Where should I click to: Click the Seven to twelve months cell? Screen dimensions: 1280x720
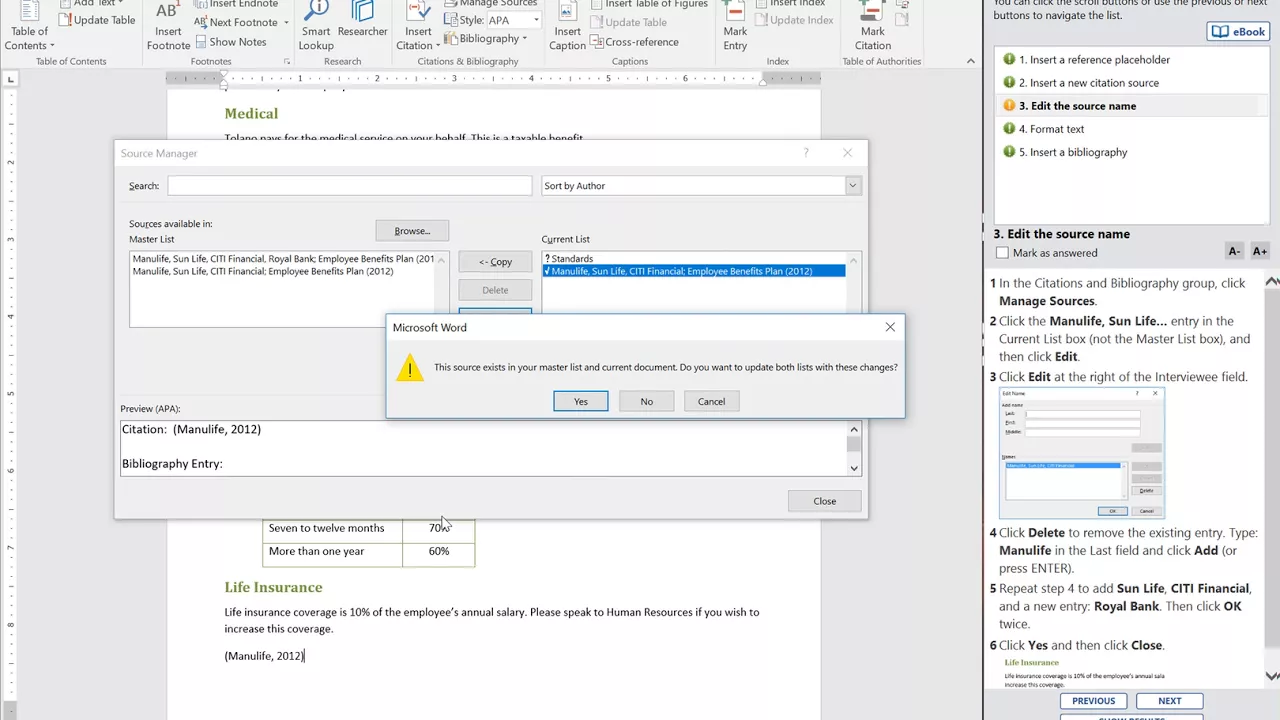tap(333, 529)
